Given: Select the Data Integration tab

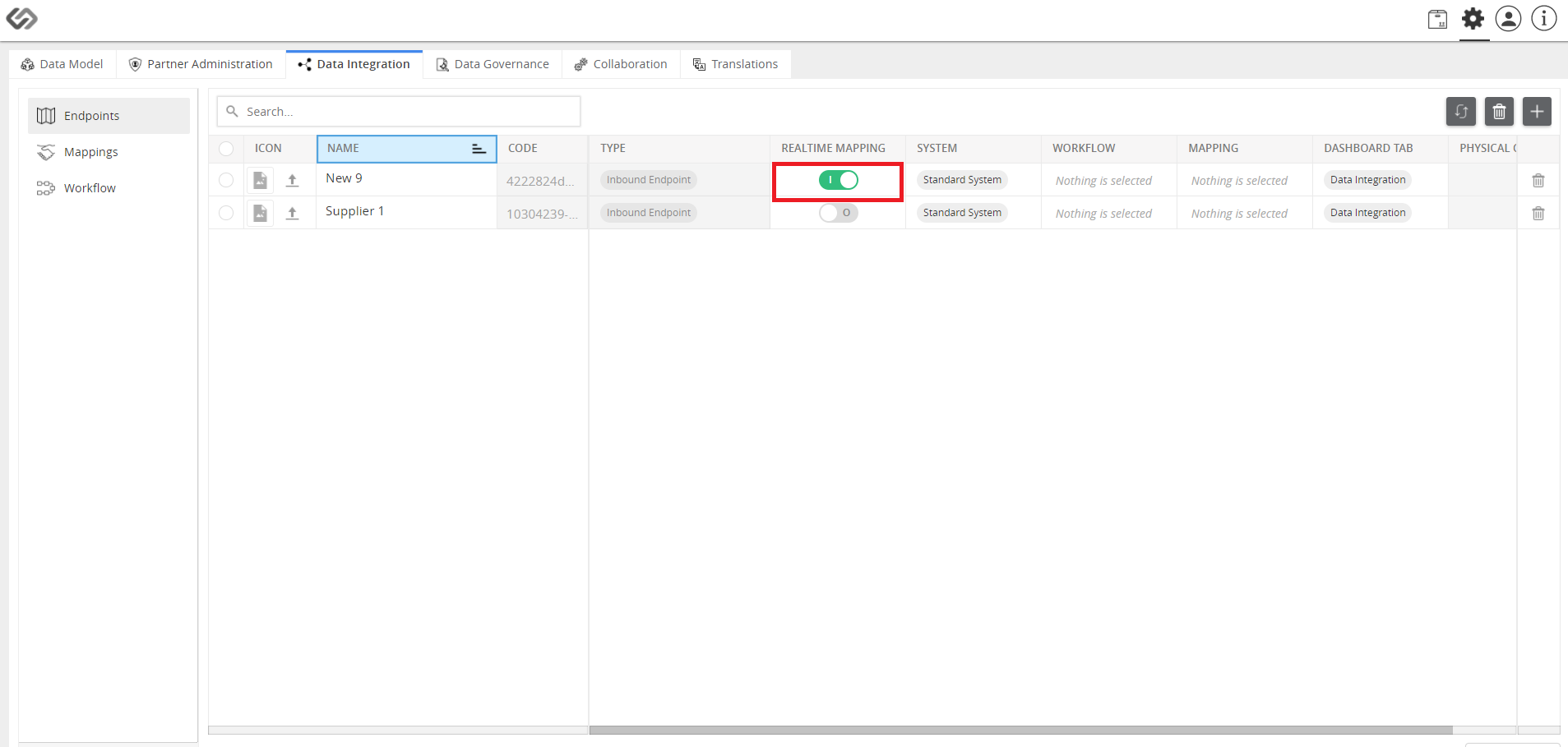Looking at the screenshot, I should [354, 64].
